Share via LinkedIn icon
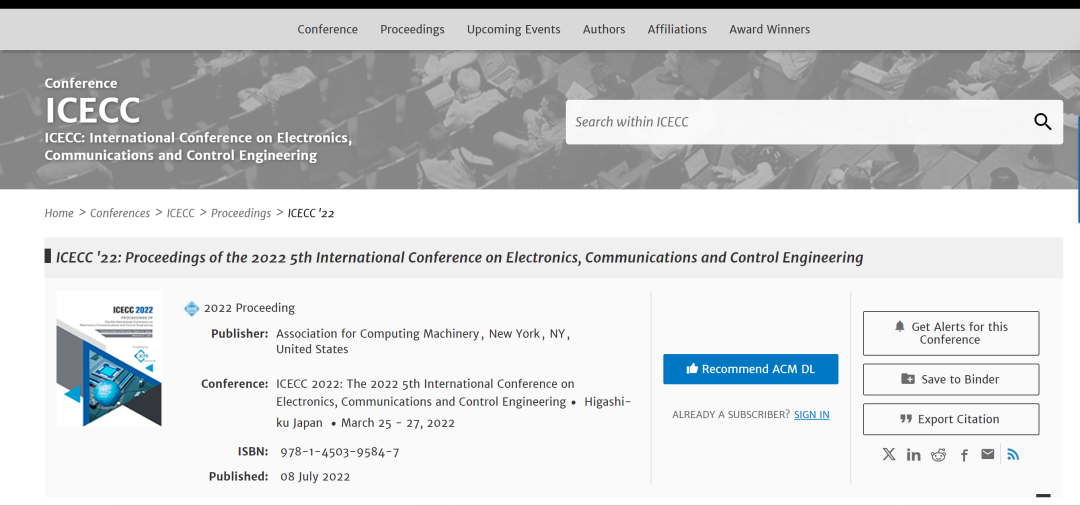1080x506 pixels. click(913, 455)
